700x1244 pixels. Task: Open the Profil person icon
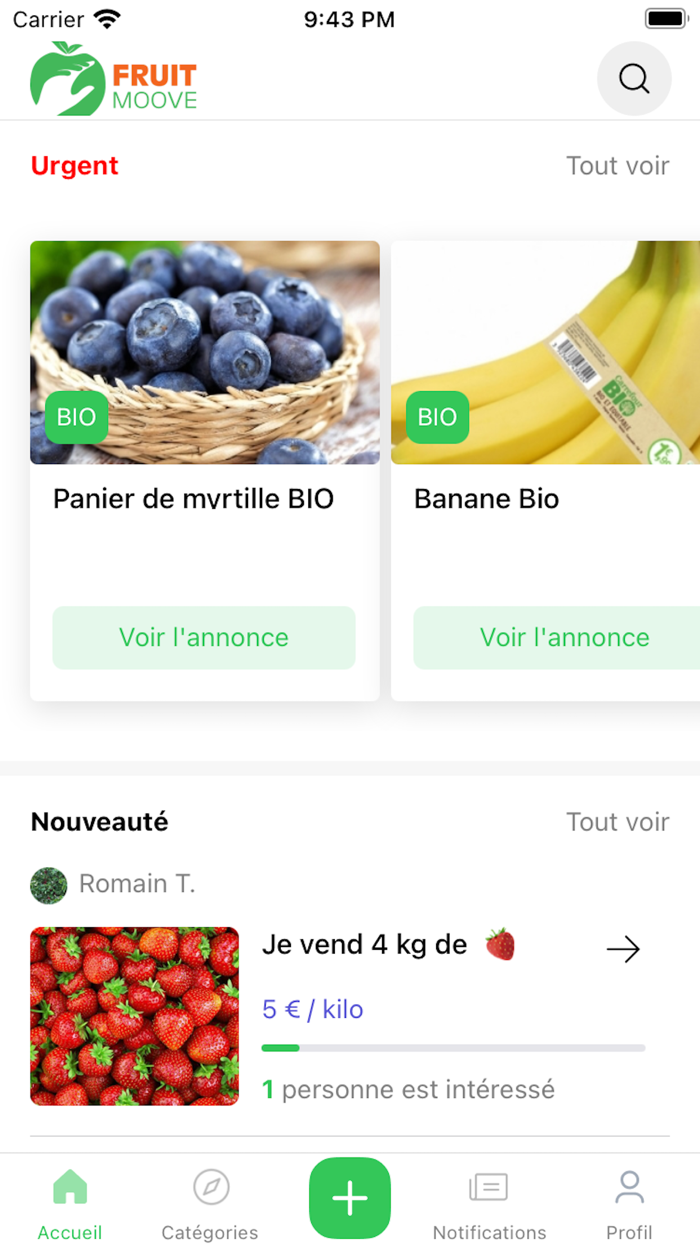coord(629,1186)
